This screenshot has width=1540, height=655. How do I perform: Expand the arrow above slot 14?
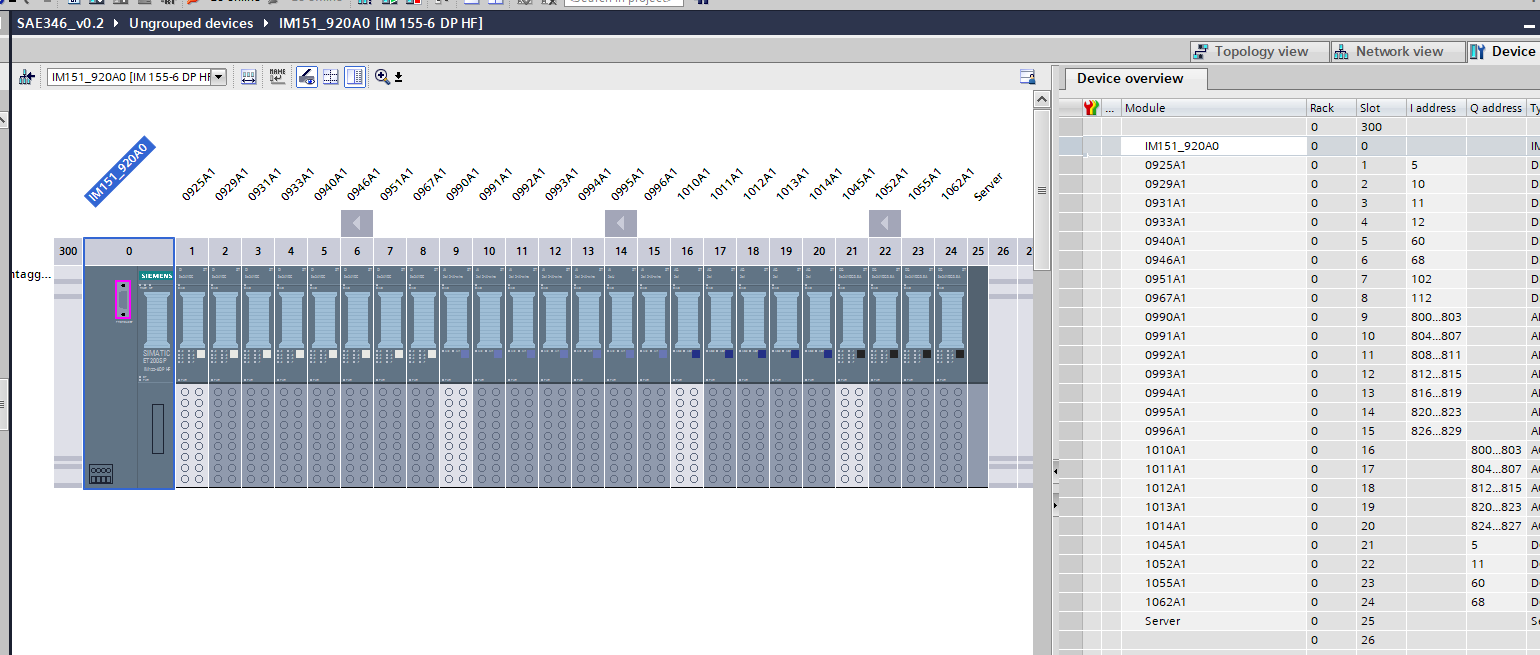(x=621, y=223)
